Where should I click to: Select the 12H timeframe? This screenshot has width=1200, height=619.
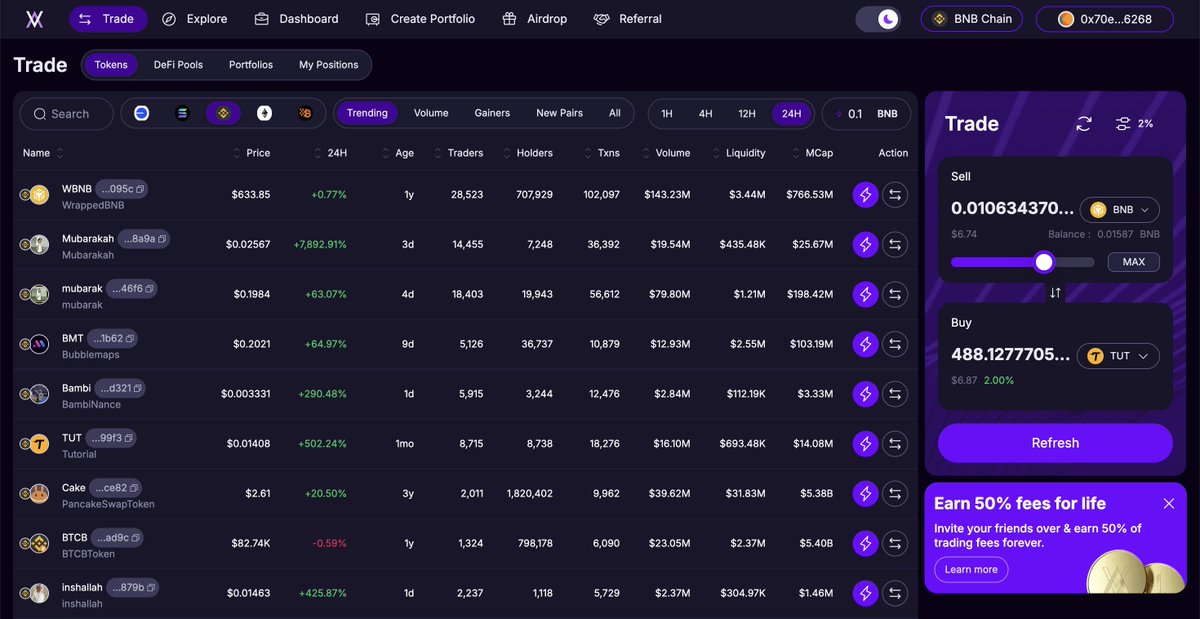pyautogui.click(x=747, y=114)
